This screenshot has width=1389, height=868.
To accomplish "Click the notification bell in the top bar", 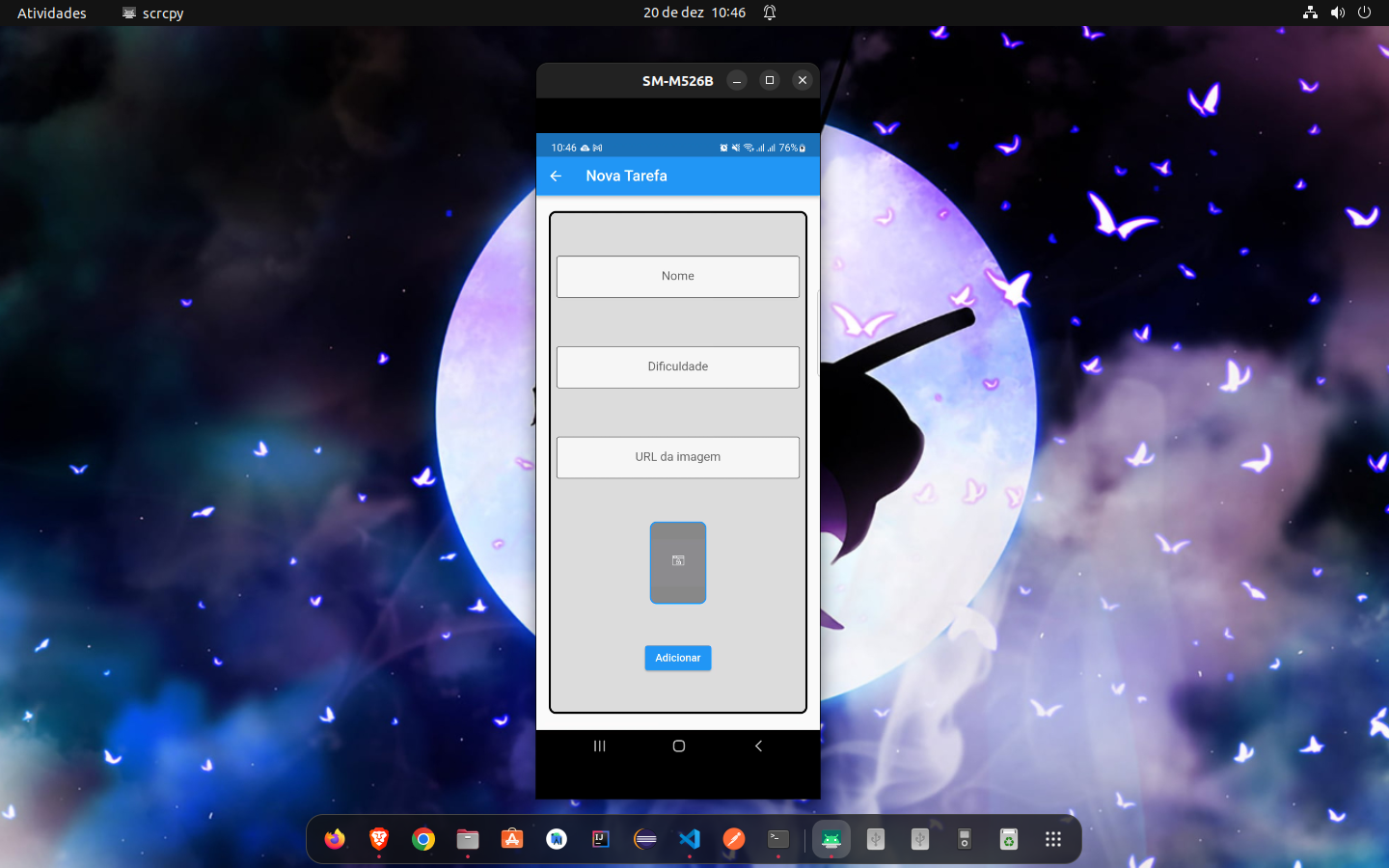I will [769, 13].
